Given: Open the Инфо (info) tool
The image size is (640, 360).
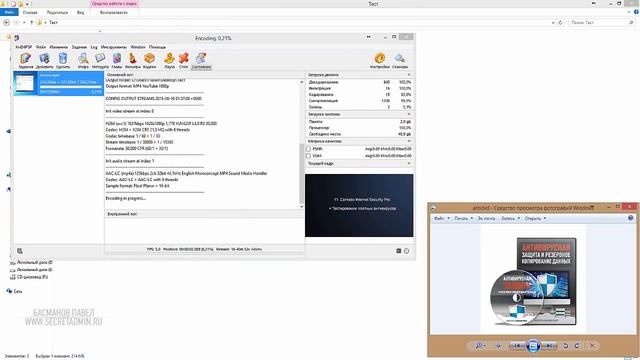Looking at the screenshot, I should [x=83, y=60].
